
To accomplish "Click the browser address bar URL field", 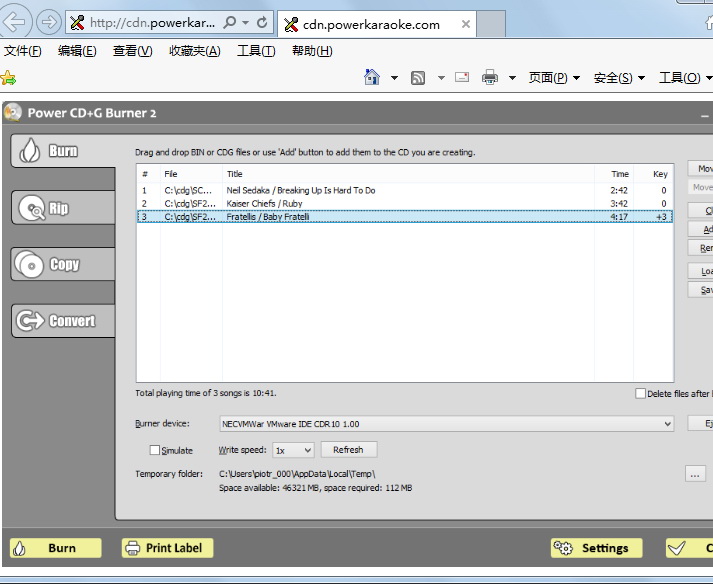I will [x=152, y=22].
